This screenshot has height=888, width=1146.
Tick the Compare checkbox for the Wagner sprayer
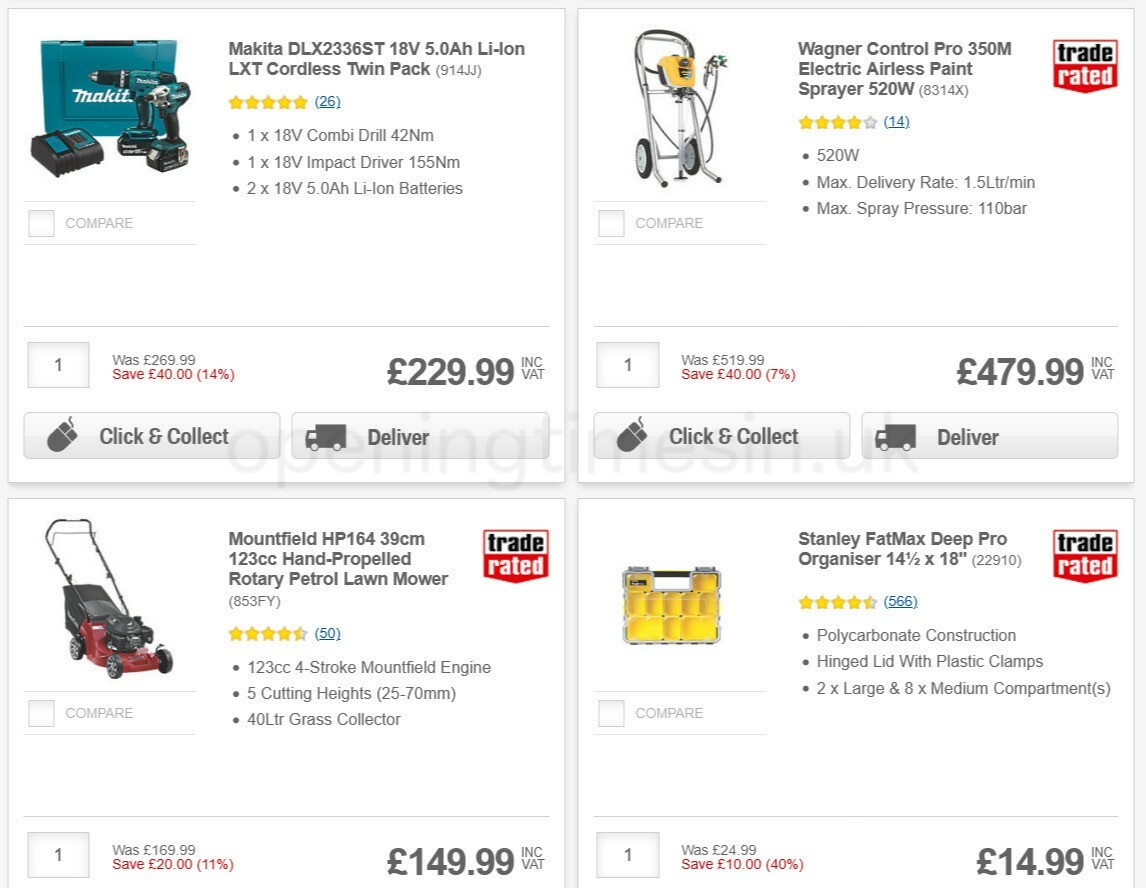(x=610, y=223)
